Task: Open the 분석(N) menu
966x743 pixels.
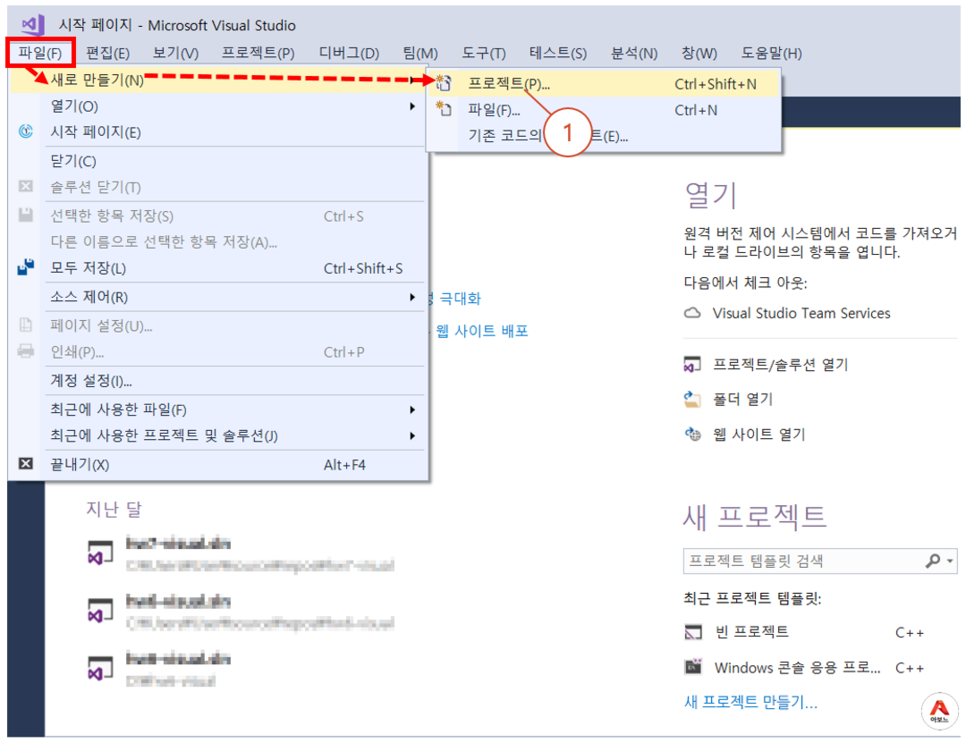Action: [634, 53]
